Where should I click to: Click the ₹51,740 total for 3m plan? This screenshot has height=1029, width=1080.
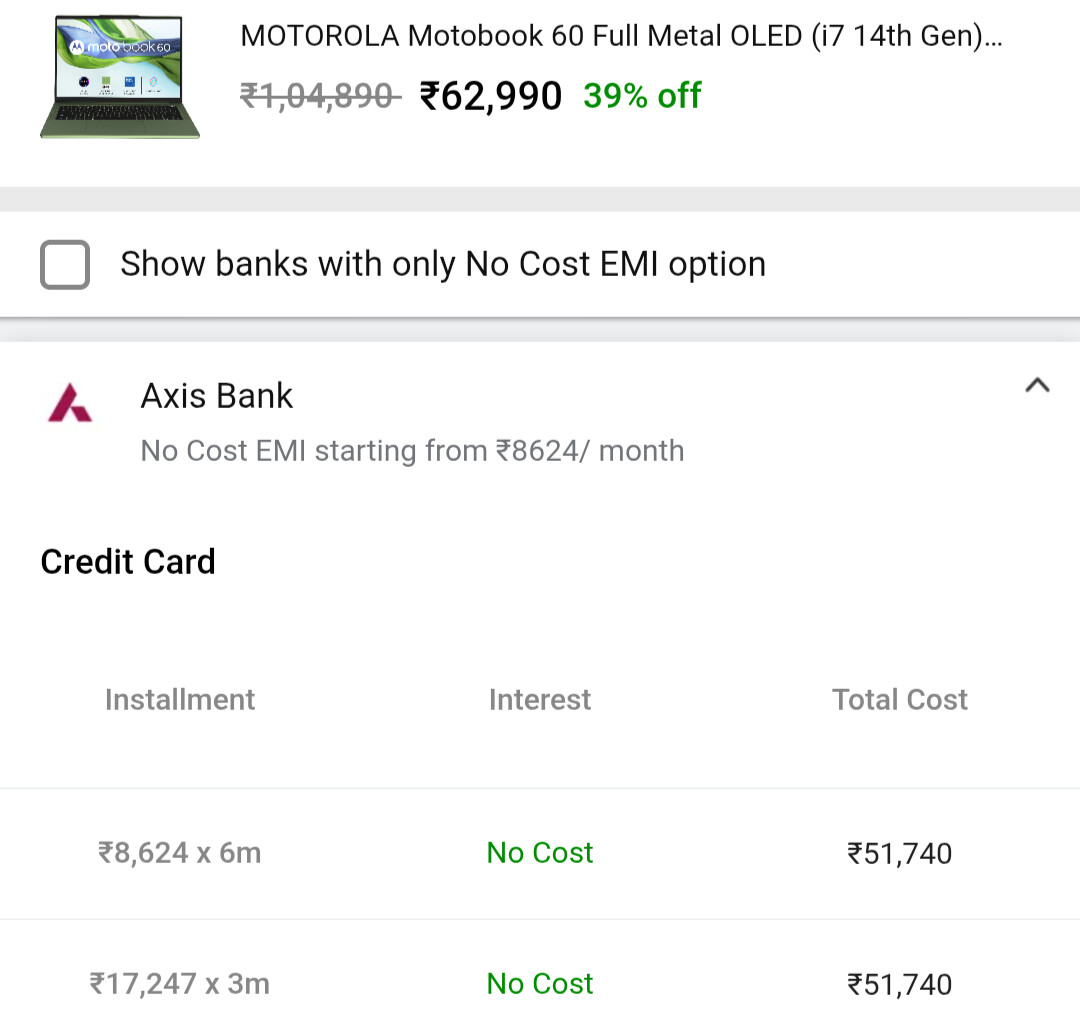tap(900, 985)
